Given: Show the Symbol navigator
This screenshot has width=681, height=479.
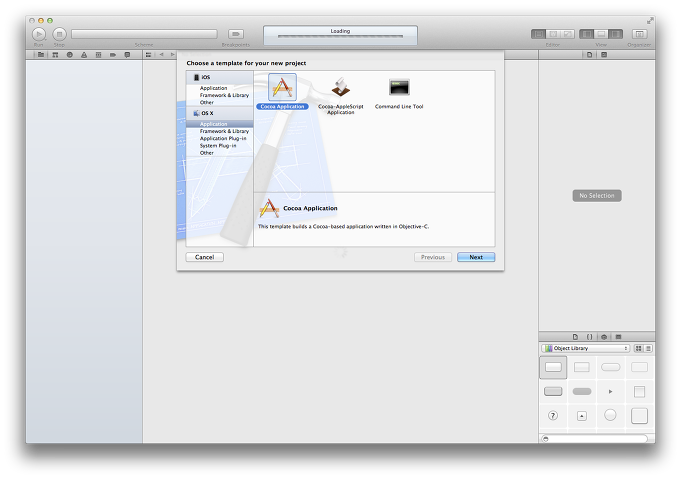Looking at the screenshot, I should 55,55.
